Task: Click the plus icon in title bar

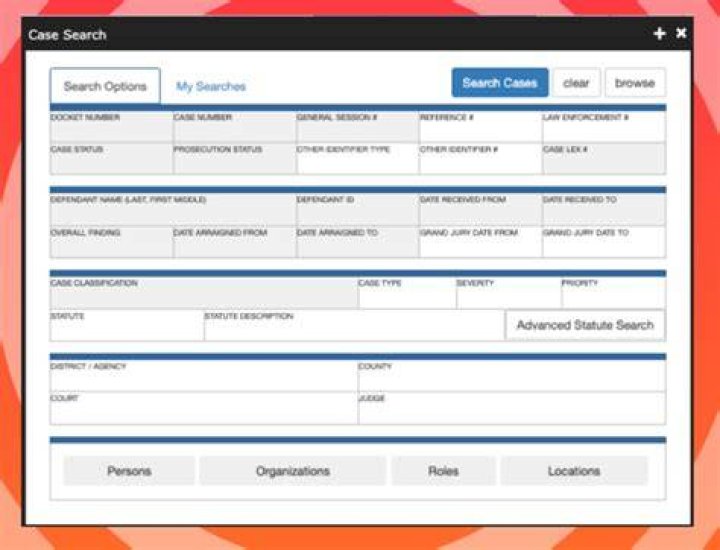Action: [x=659, y=34]
